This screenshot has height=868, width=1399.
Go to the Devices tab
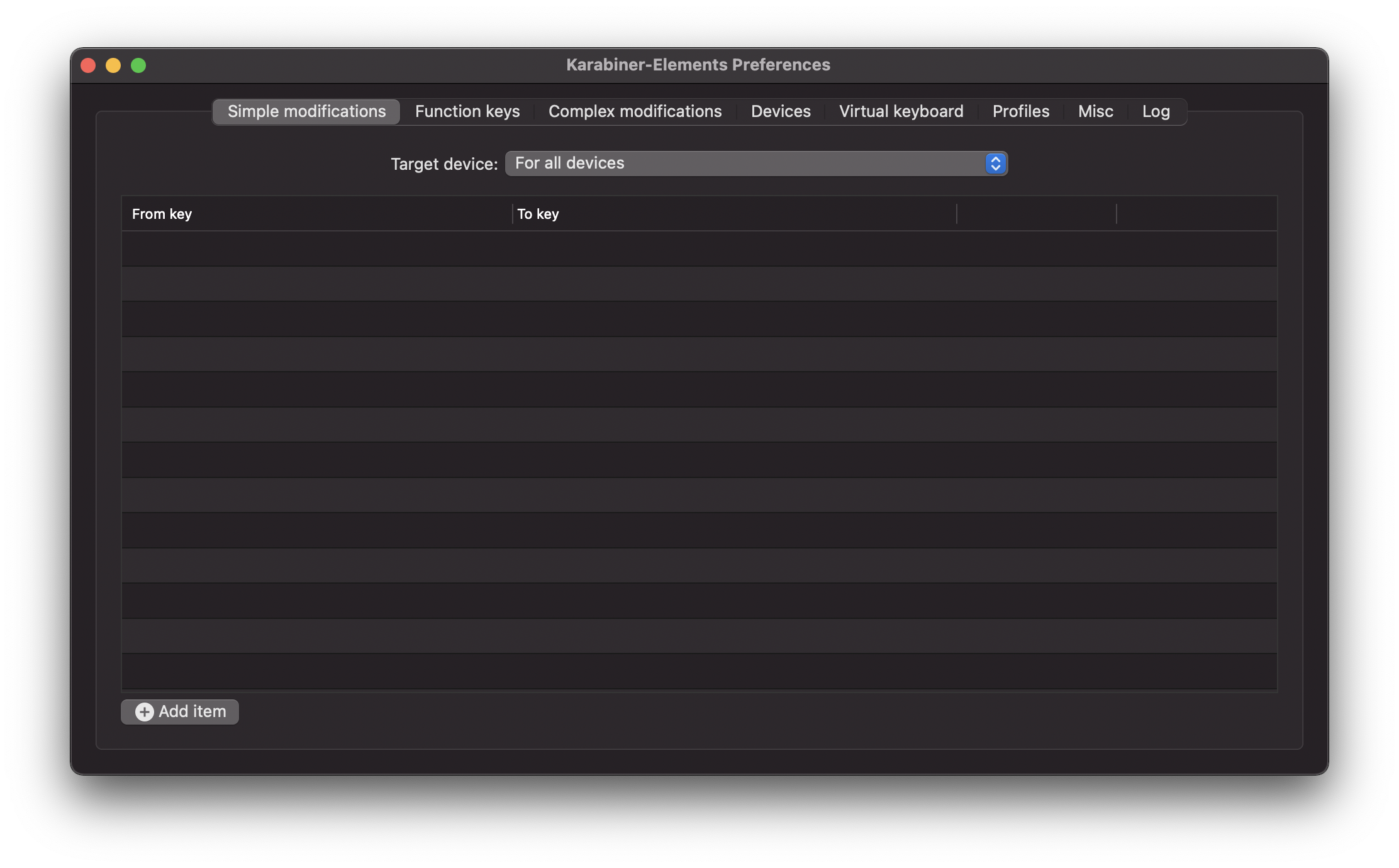pos(780,111)
